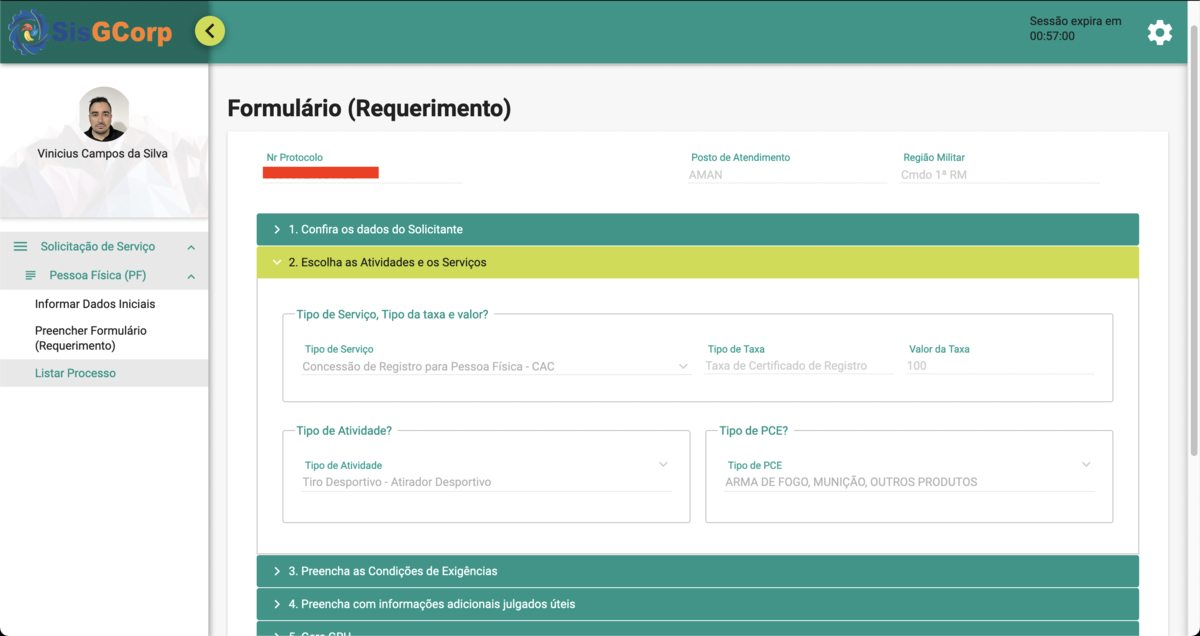Open settings gear icon

click(x=1159, y=32)
